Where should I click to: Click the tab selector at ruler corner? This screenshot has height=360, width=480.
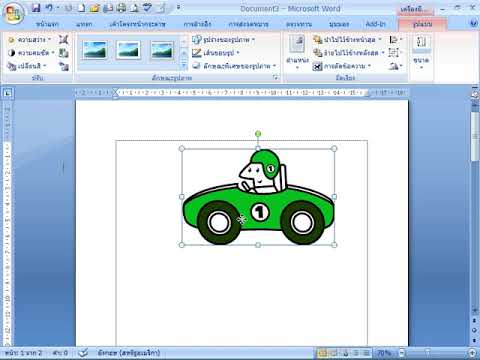[7, 93]
